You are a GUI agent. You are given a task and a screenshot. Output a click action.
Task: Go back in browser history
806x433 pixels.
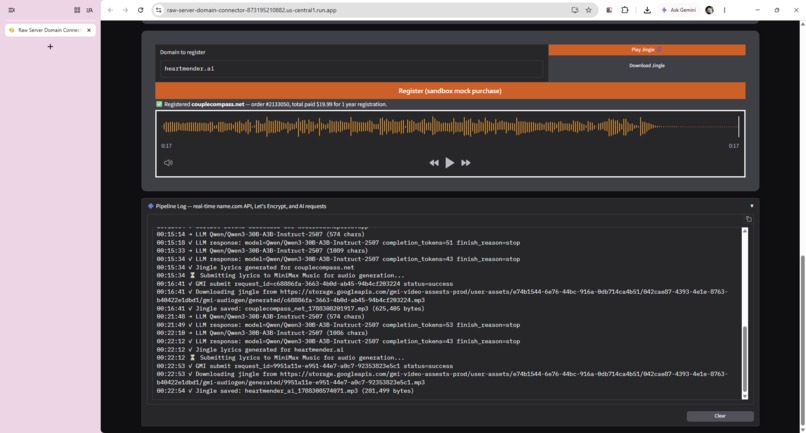click(111, 10)
